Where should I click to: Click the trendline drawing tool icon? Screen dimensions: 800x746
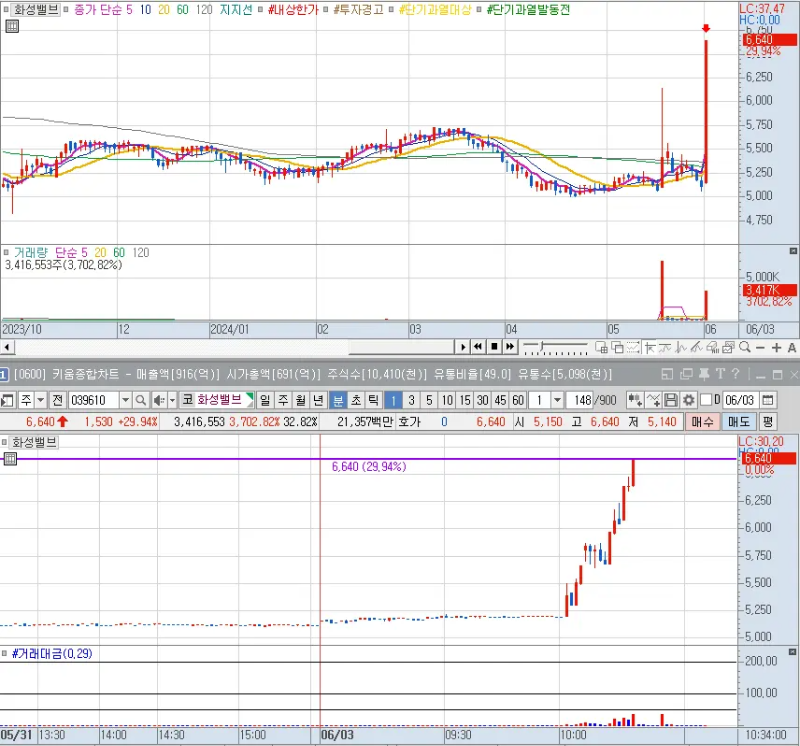coord(665,347)
